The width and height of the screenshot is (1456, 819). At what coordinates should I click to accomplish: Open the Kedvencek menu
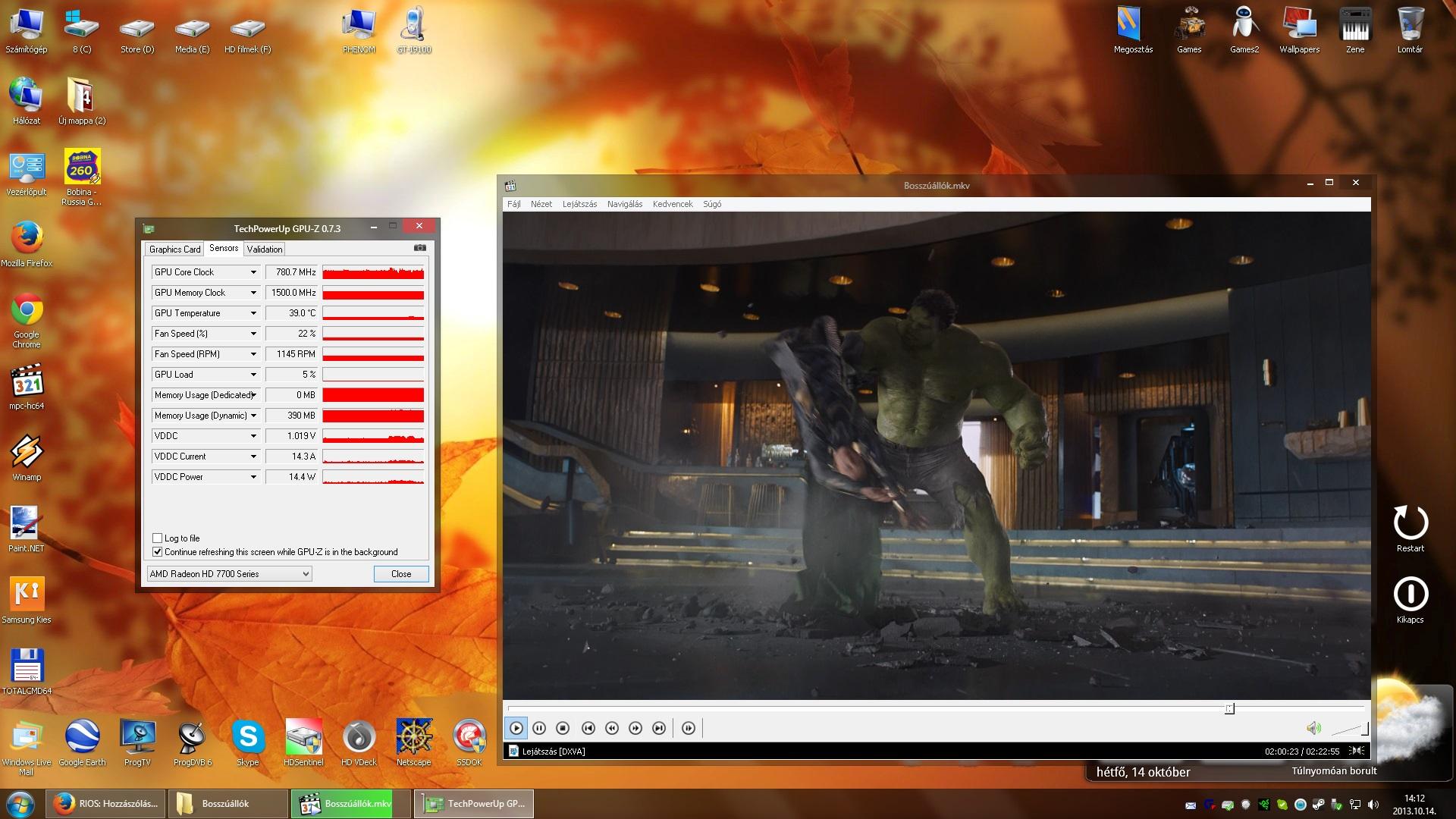pos(673,204)
